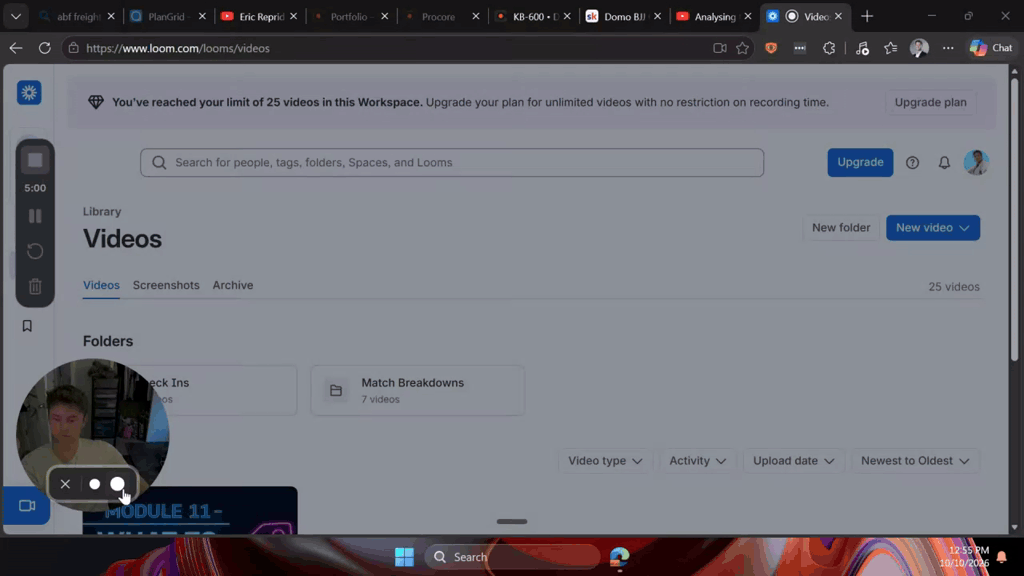Open the Newest to Oldest sort dropdown
The height and width of the screenshot is (576, 1024).
pos(915,461)
